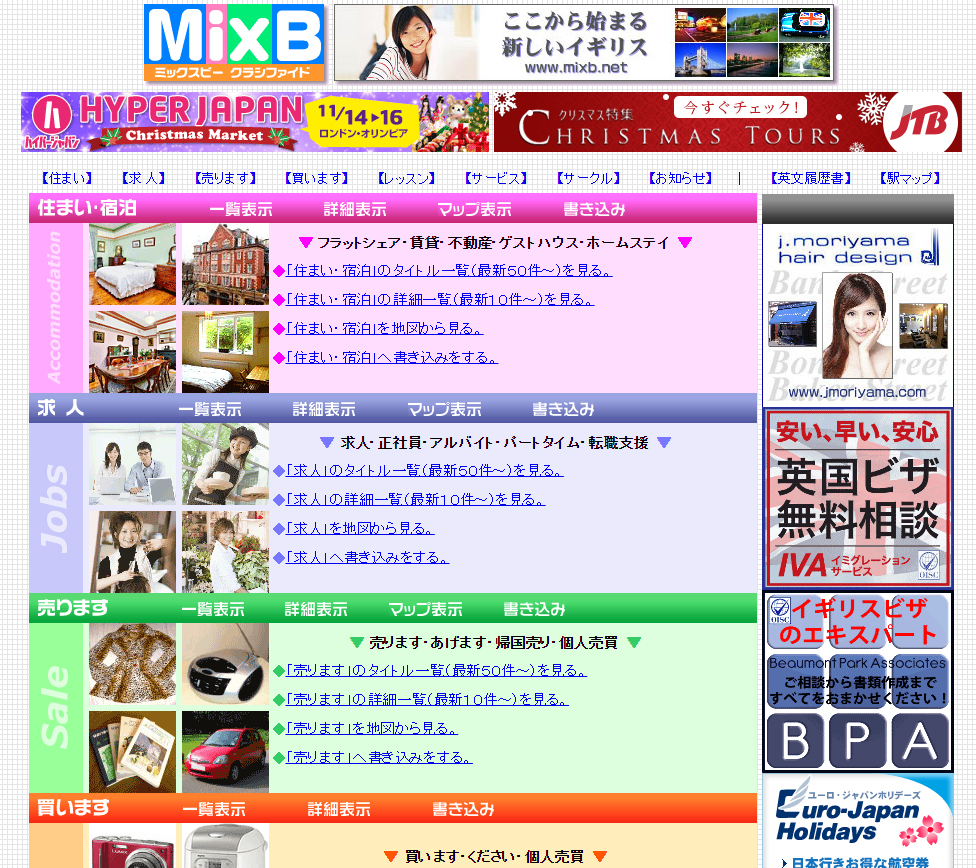Viewport: 976px width, 868px height.
Task: Open the florist photo in Jobs section
Action: pyautogui.click(x=225, y=552)
